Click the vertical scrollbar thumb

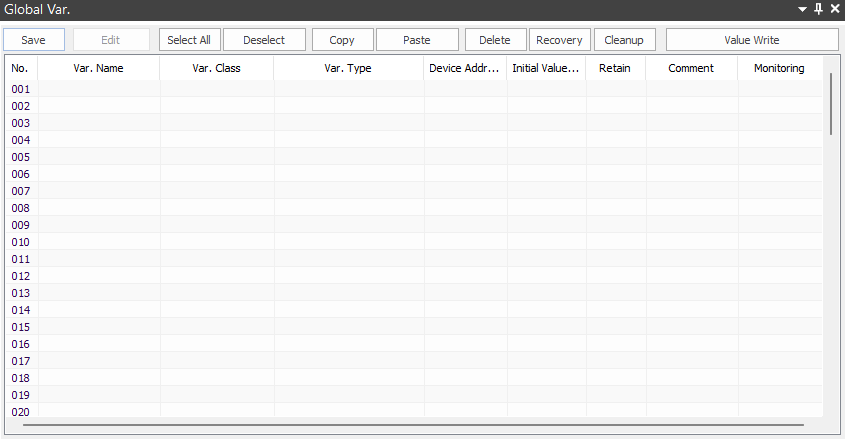(x=831, y=103)
